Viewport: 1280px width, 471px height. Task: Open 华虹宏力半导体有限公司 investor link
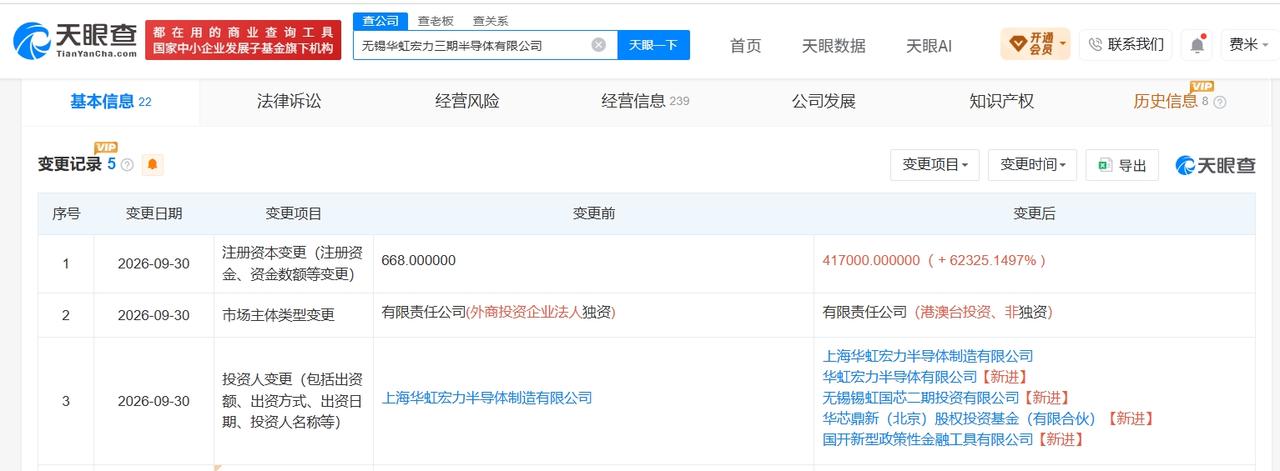pyautogui.click(x=899, y=376)
